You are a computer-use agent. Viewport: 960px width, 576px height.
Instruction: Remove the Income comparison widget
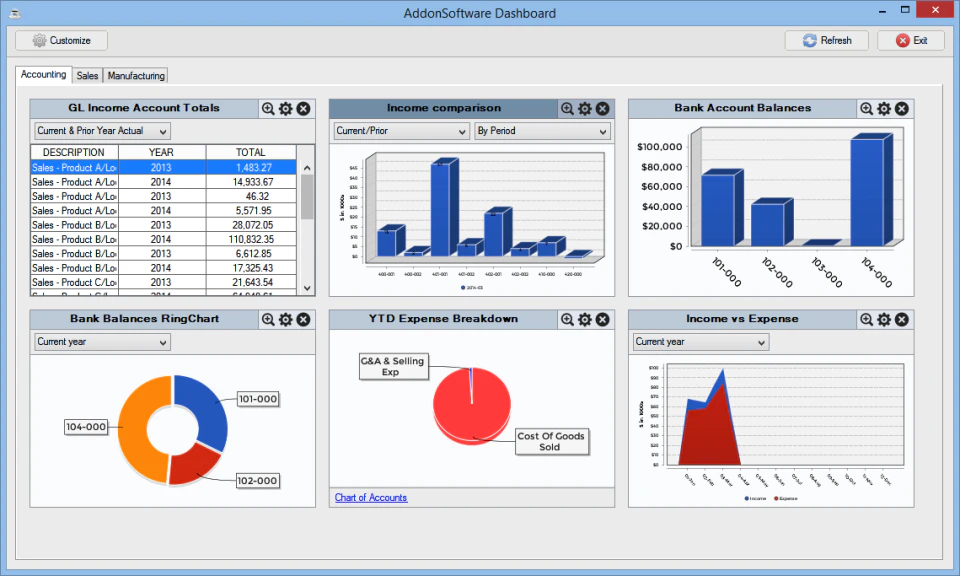tap(603, 108)
